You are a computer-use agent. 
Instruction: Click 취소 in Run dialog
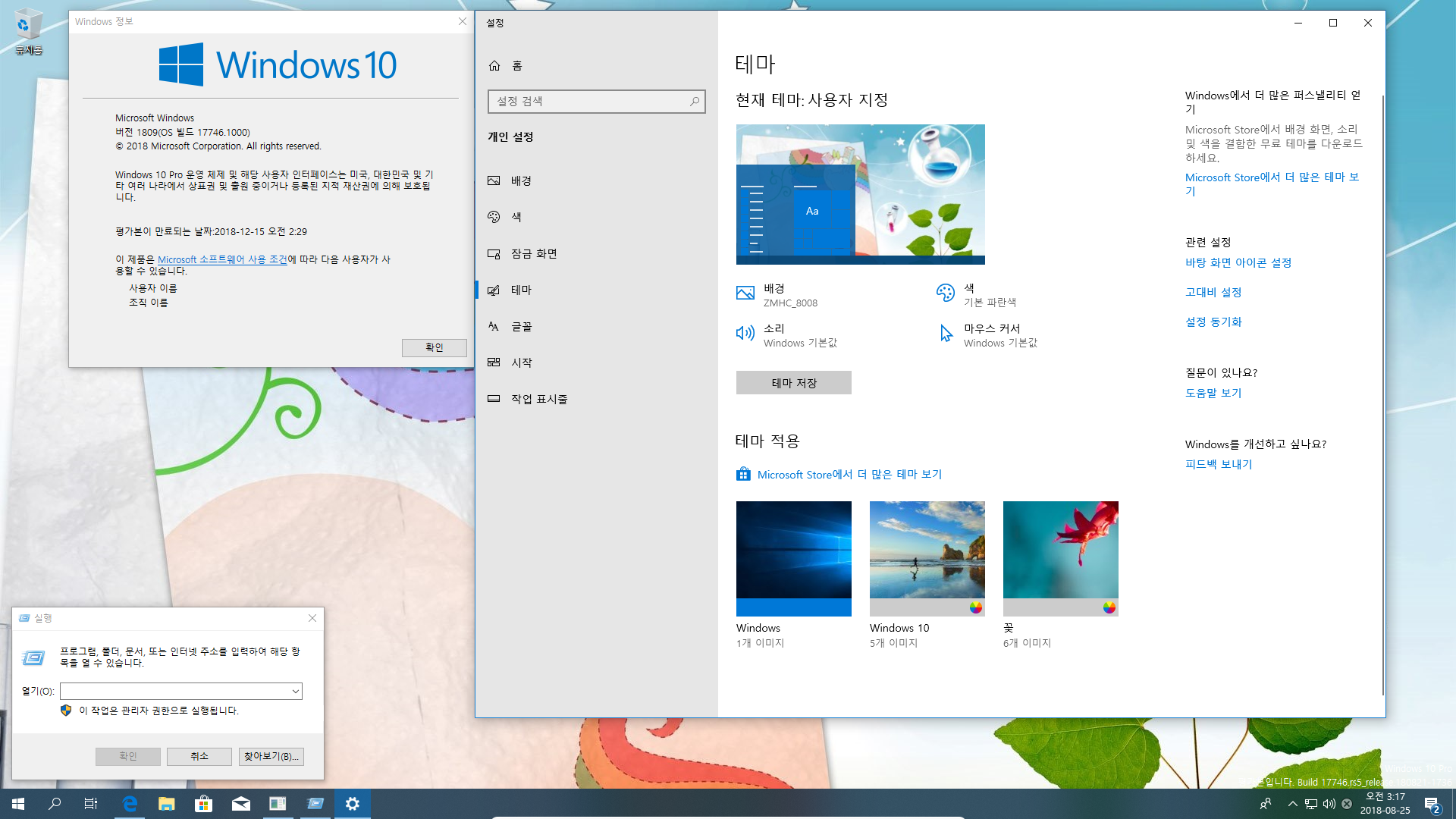pos(199,757)
